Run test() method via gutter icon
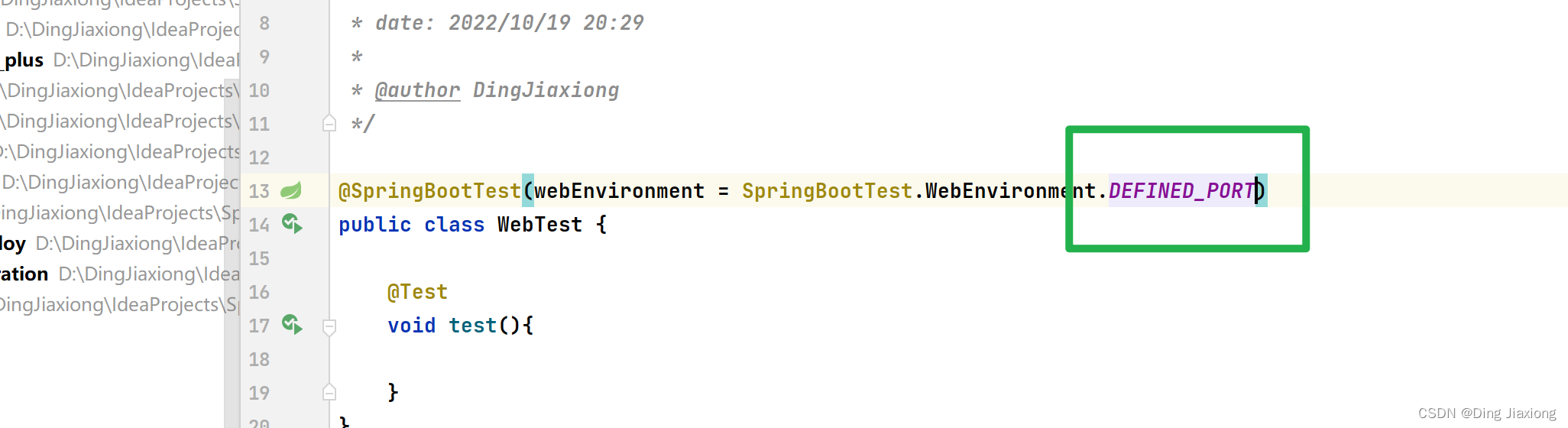1568x428 pixels. click(x=292, y=325)
